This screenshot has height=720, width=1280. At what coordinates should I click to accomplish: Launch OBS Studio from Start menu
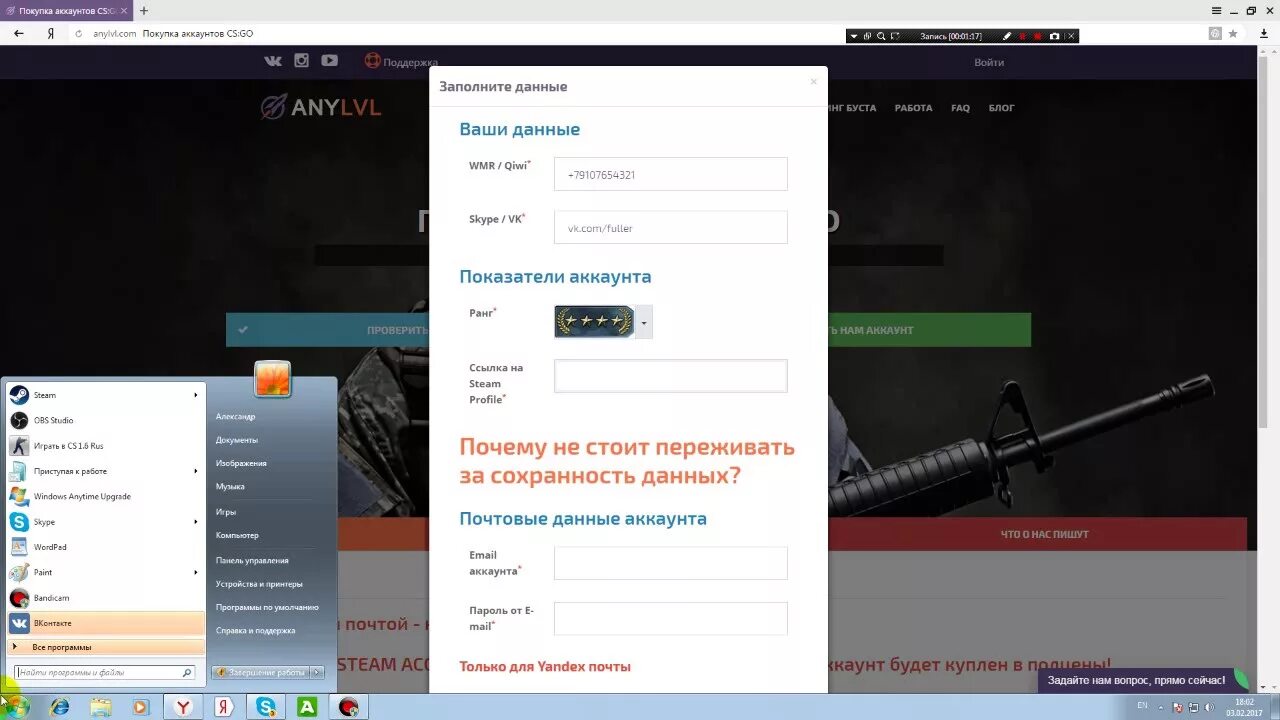point(105,420)
